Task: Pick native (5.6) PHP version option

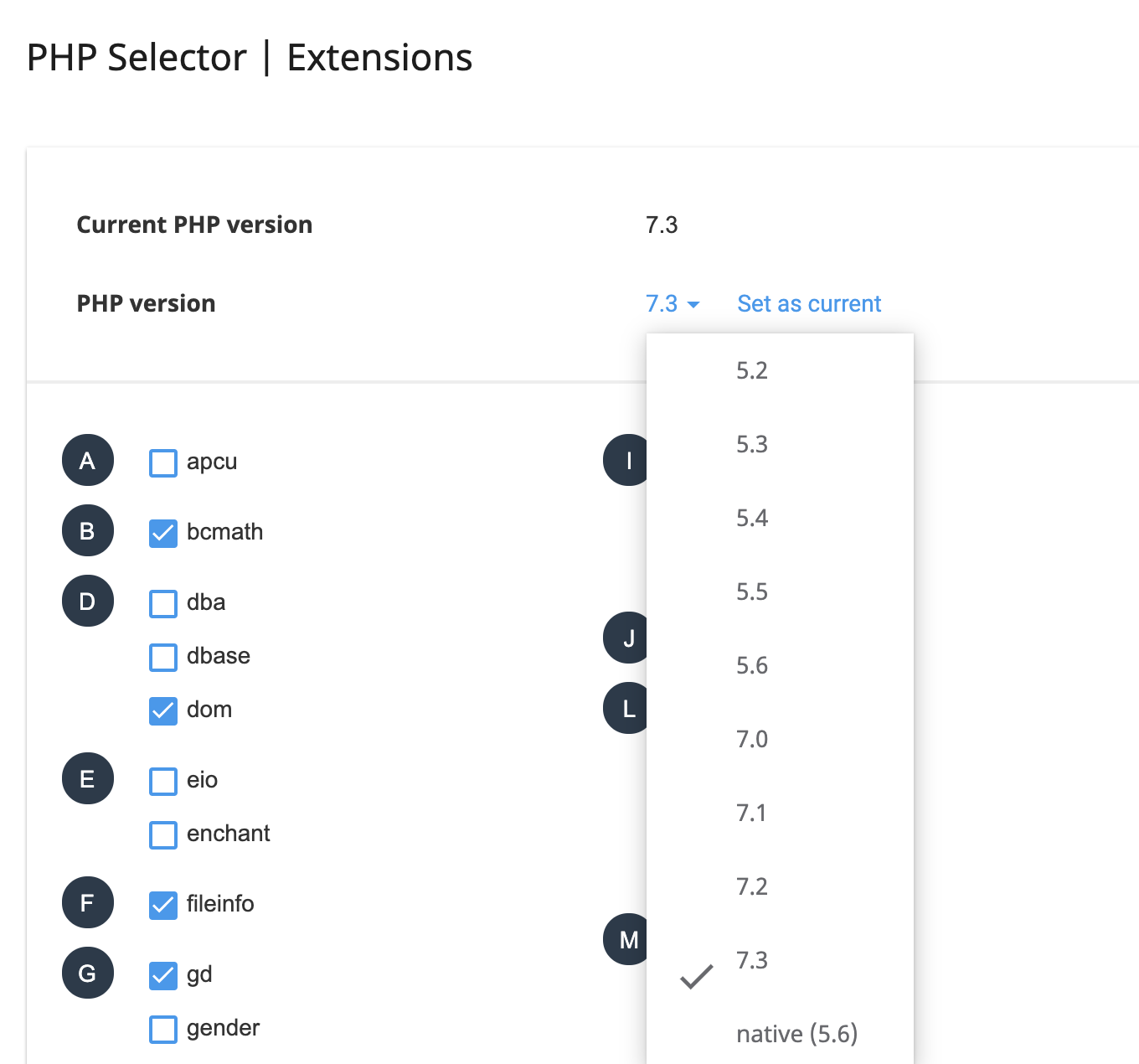Action: coord(796,1035)
